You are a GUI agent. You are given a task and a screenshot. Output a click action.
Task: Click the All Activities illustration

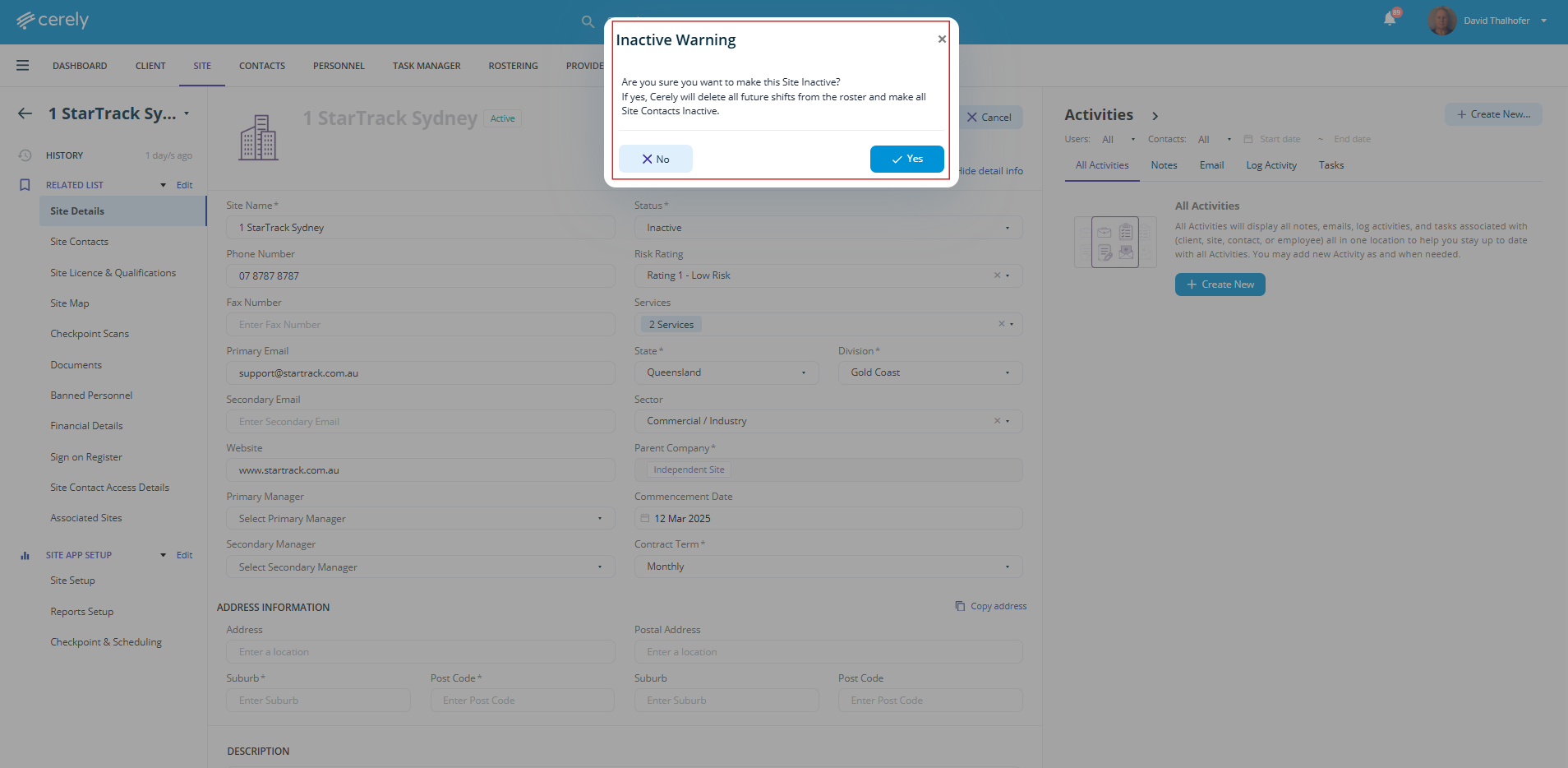[x=1115, y=242]
